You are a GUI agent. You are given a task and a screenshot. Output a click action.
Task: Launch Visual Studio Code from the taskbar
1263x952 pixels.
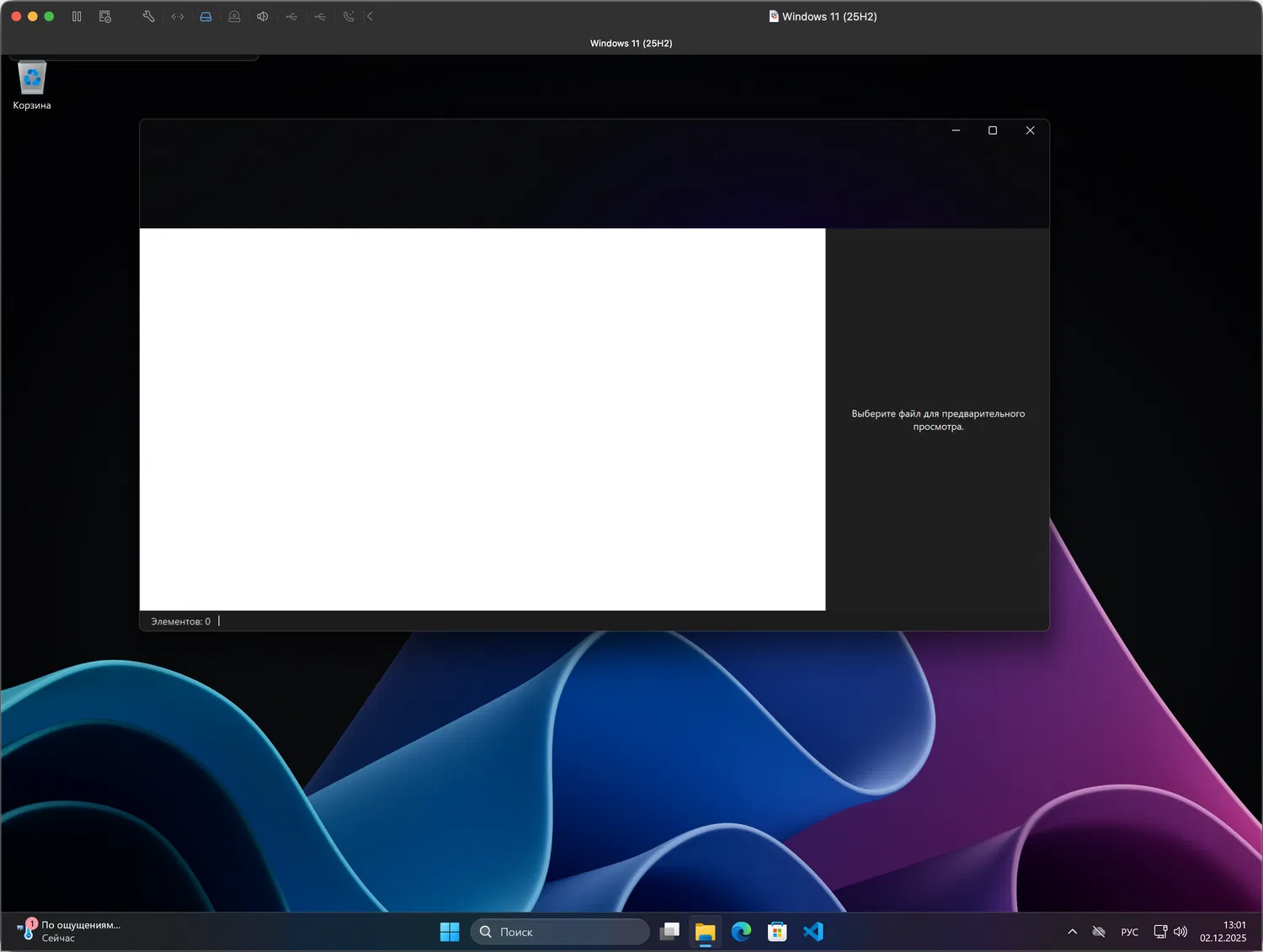click(813, 932)
